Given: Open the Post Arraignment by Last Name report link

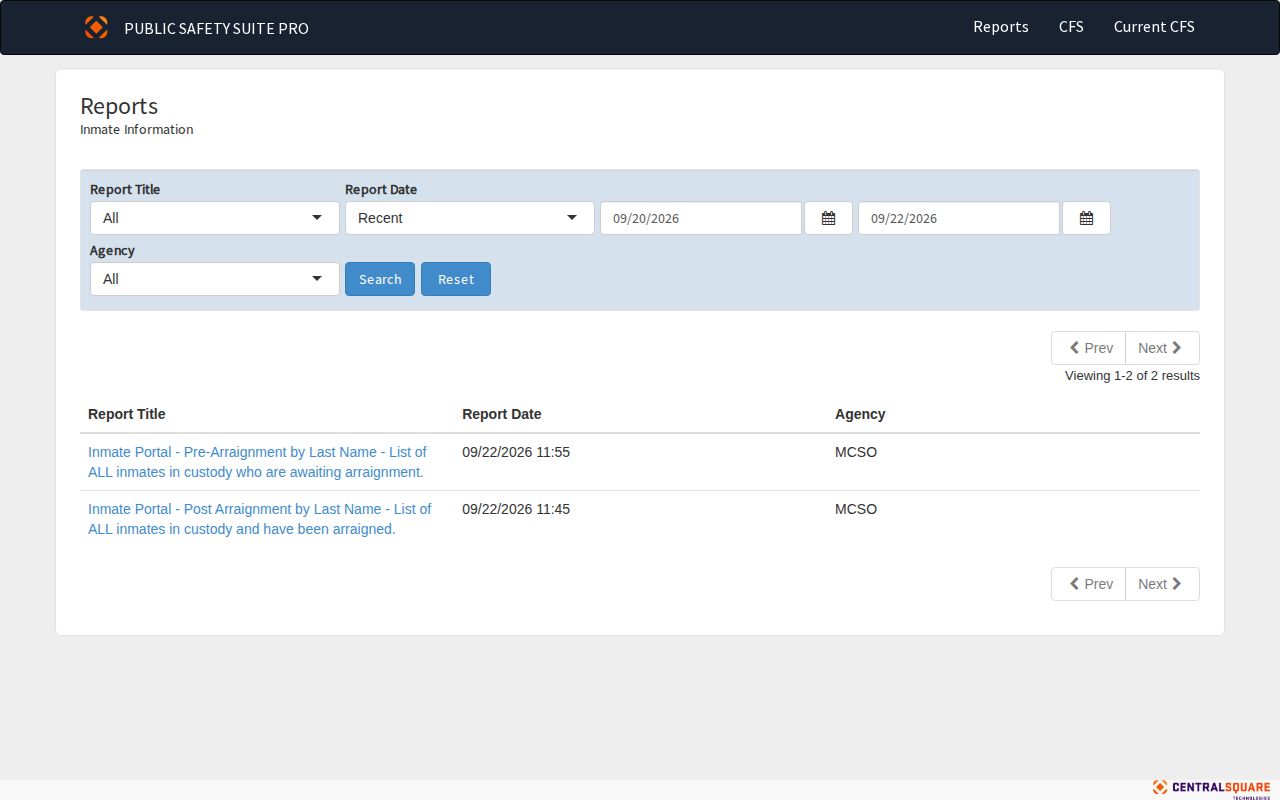Looking at the screenshot, I should tap(260, 519).
